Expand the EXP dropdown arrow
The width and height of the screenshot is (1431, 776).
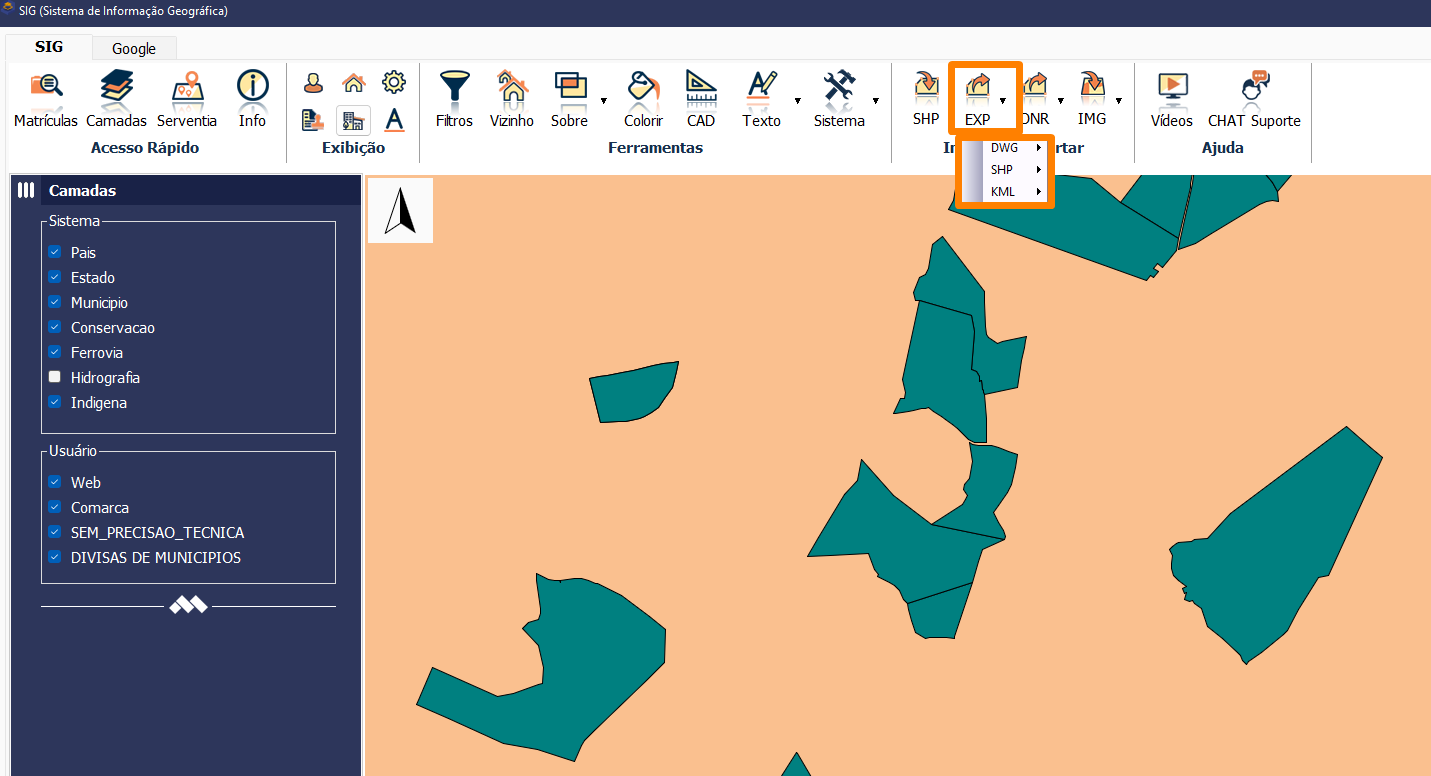tap(1003, 100)
